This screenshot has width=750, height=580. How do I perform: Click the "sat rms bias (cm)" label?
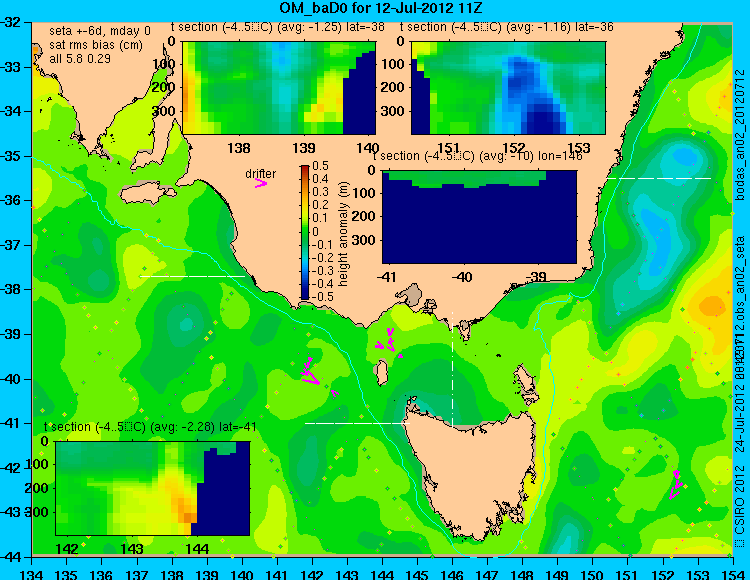click(96, 45)
